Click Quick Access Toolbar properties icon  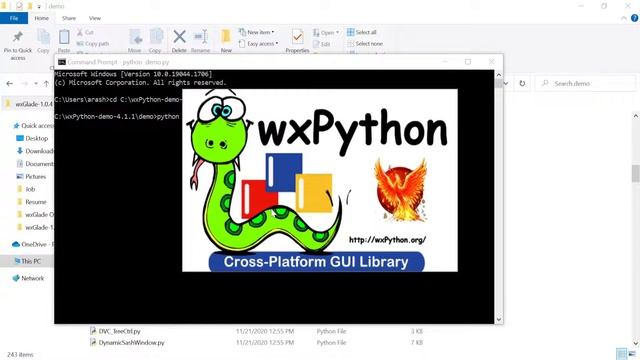(x=19, y=6)
